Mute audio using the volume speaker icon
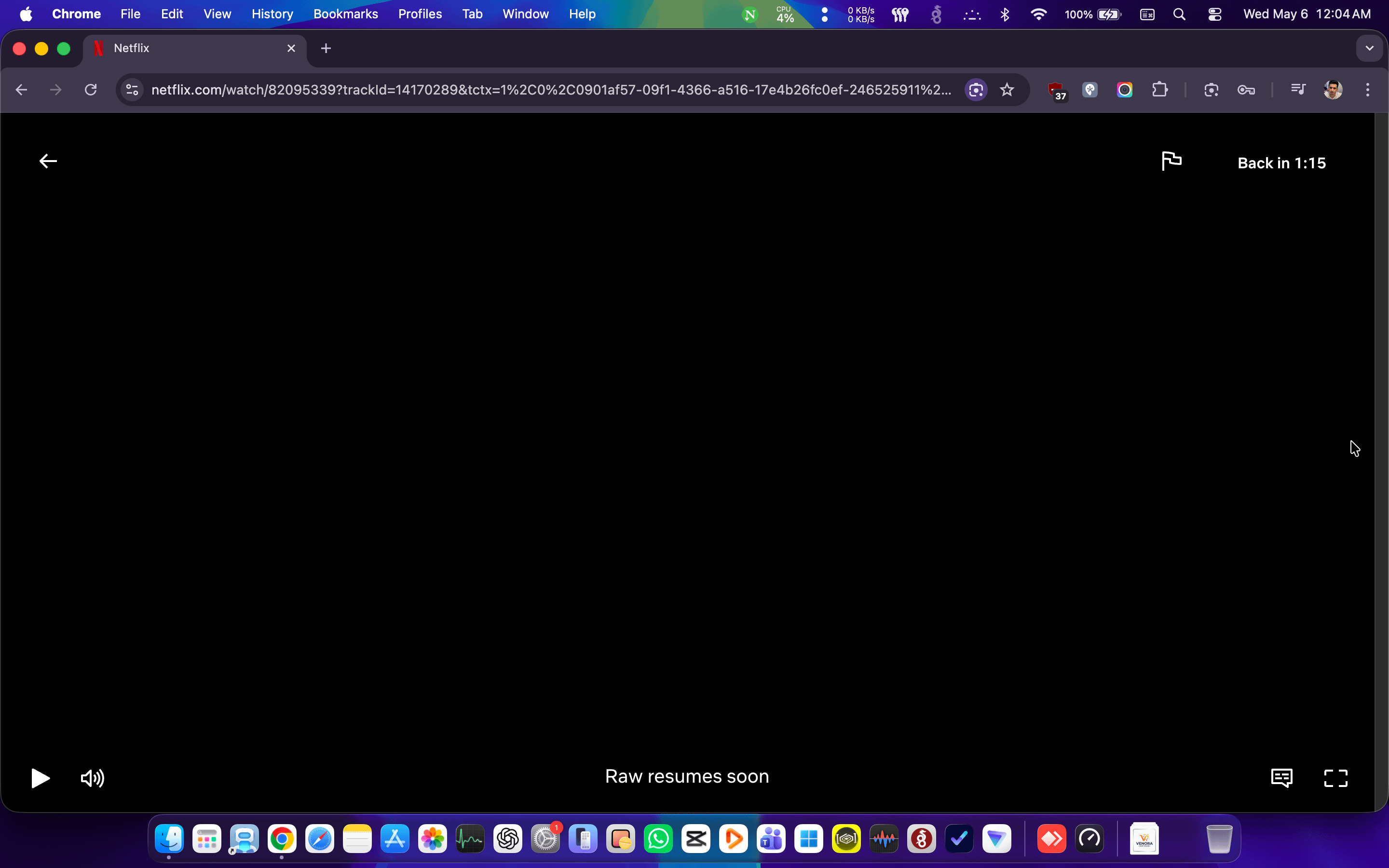This screenshot has width=1389, height=868. (x=93, y=778)
